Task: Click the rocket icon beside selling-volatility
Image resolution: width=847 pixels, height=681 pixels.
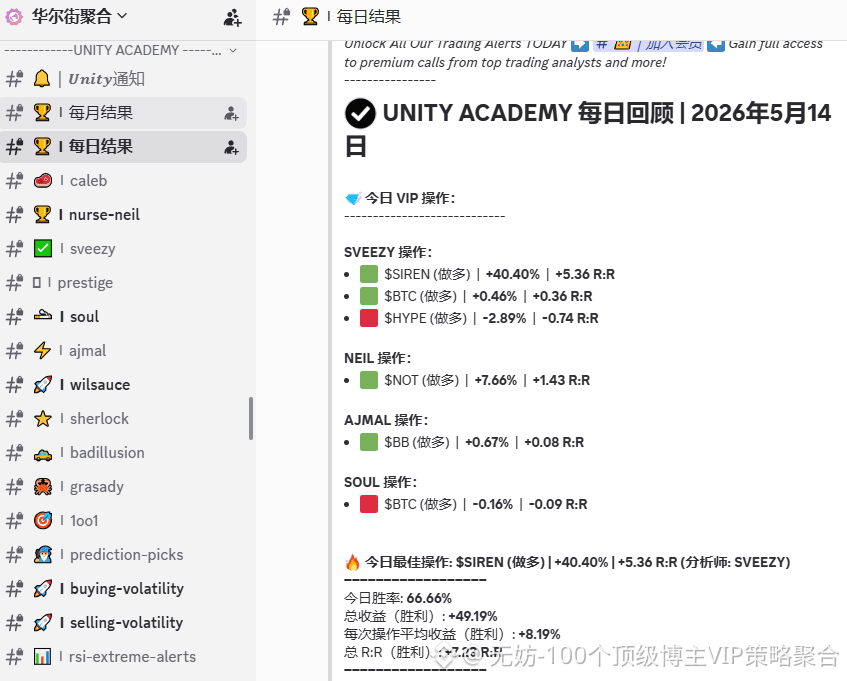Action: 43,623
